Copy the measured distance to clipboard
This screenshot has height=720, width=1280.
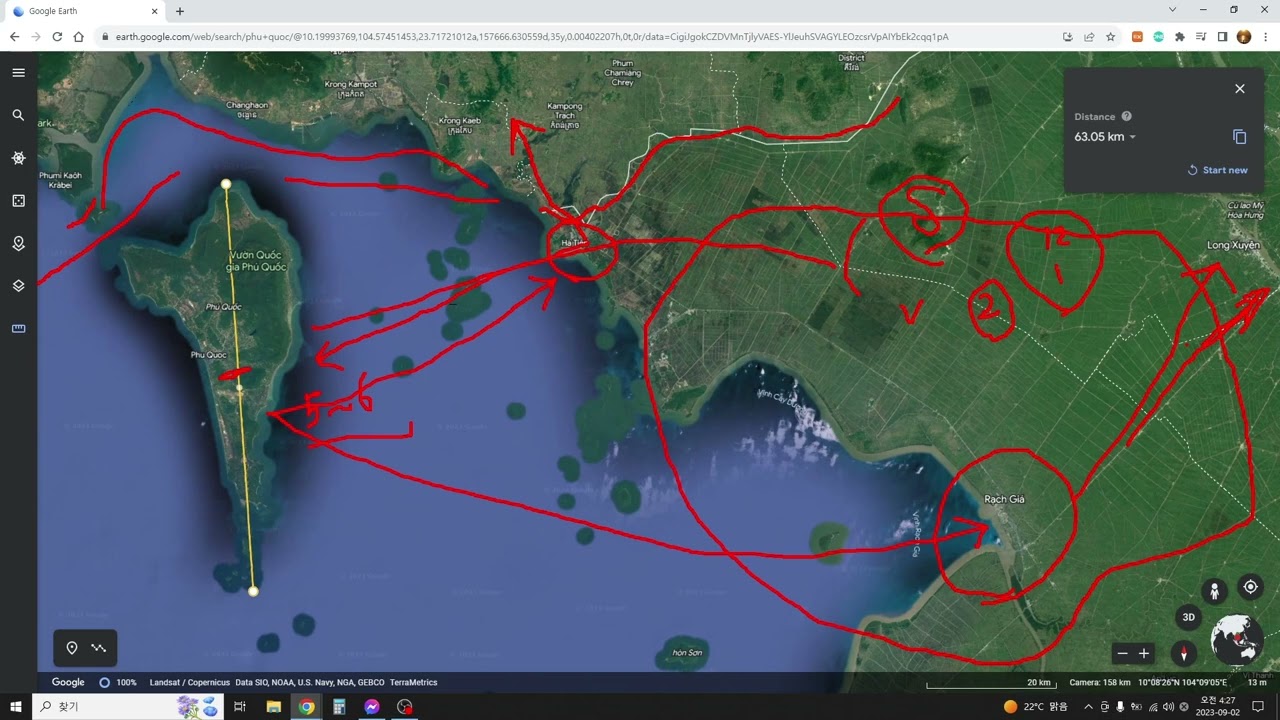click(1239, 137)
